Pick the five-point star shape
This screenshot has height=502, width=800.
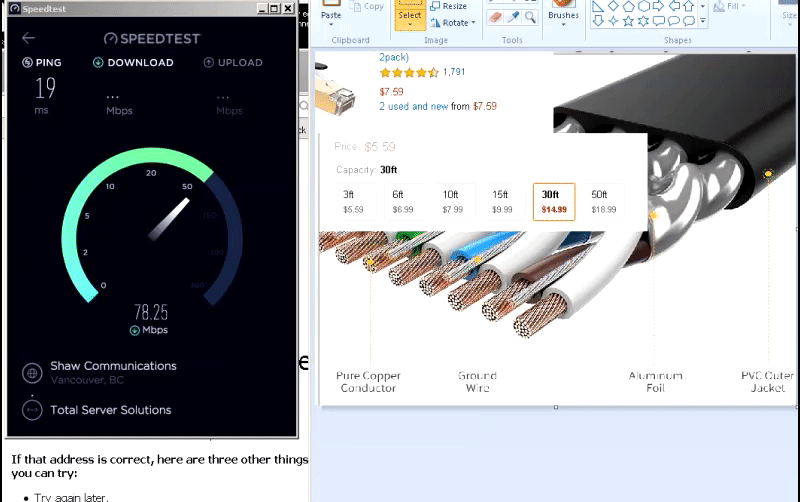tap(629, 21)
